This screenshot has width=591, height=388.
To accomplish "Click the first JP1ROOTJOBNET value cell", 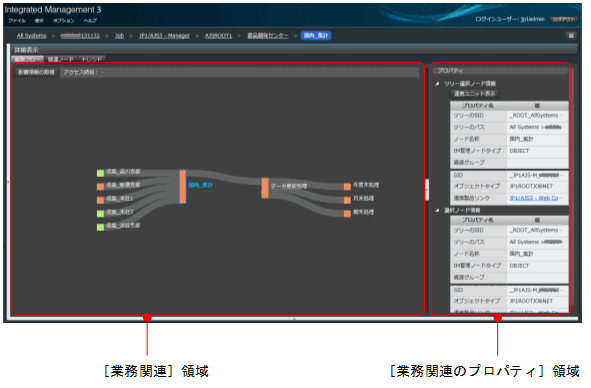I will point(537,186).
